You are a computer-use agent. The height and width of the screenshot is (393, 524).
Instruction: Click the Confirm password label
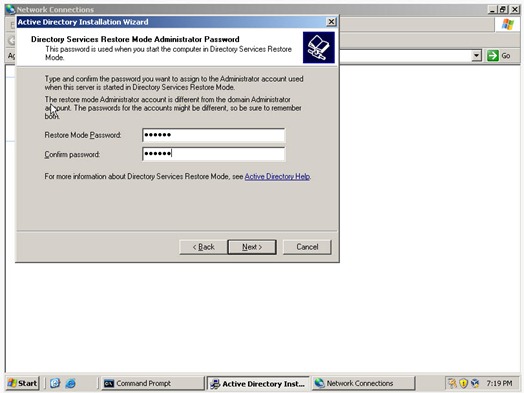point(72,154)
